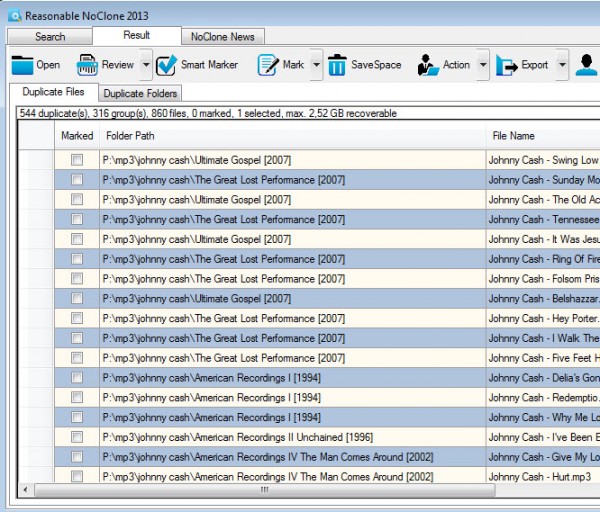Mark the I Walk The file checkbox
The height and width of the screenshot is (512, 600).
pos(77,338)
